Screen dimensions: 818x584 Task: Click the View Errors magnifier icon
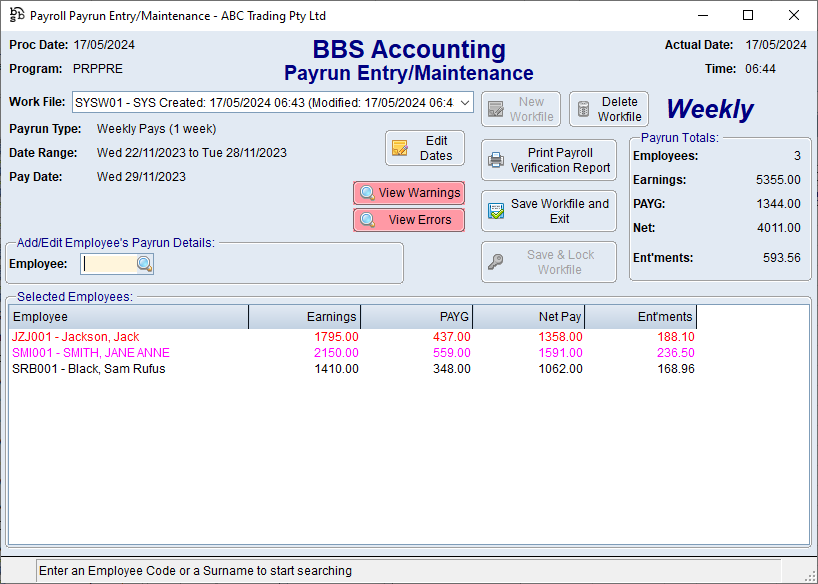click(x=368, y=220)
